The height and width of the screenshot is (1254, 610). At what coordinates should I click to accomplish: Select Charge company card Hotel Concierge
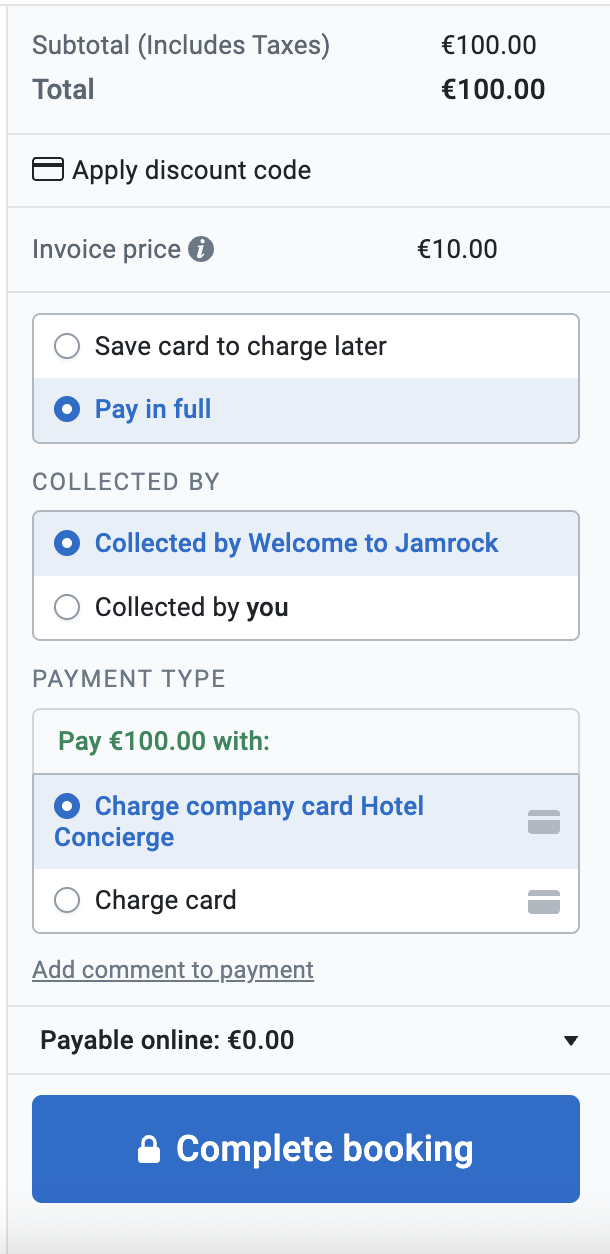point(67,806)
